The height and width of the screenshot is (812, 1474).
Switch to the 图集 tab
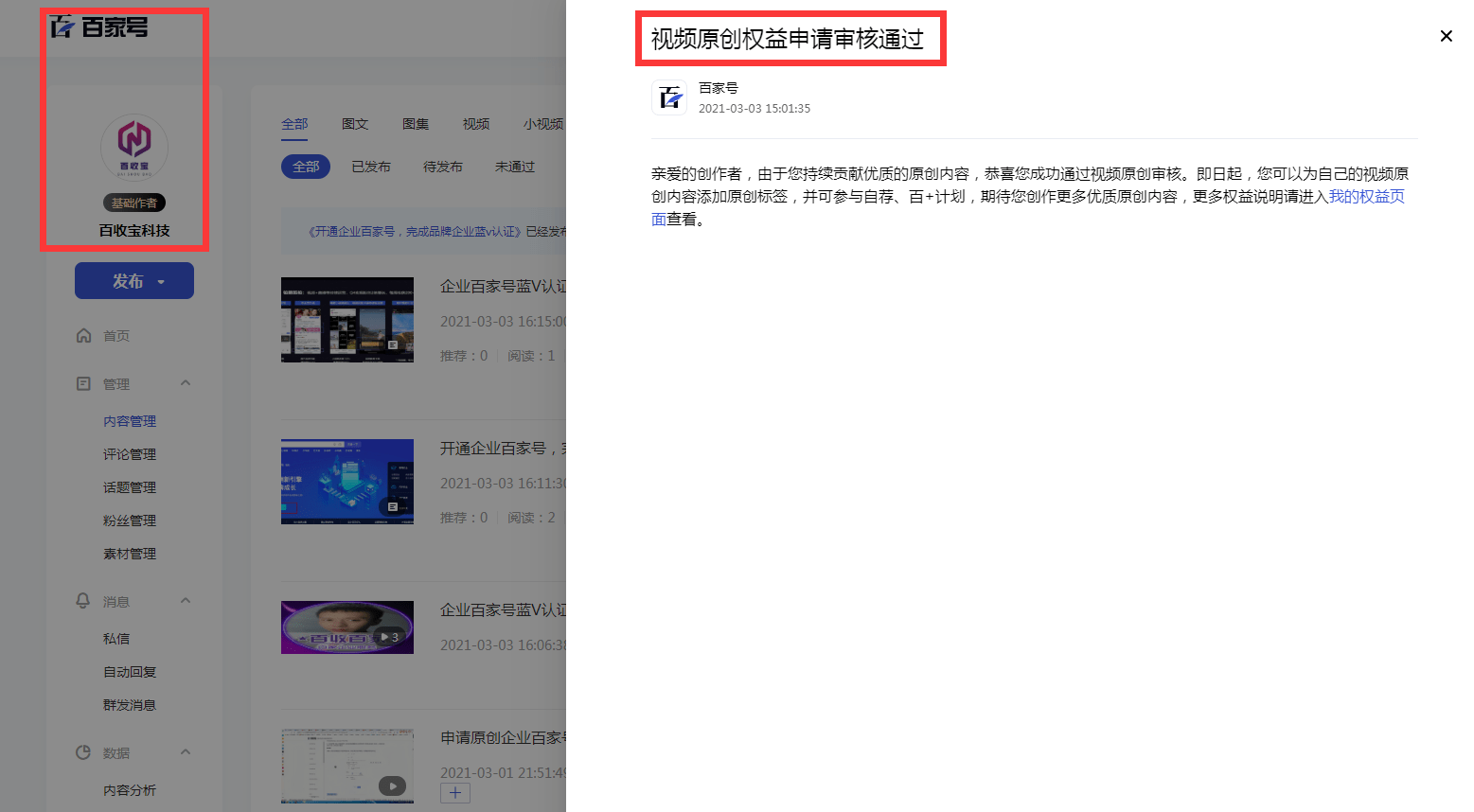(x=416, y=124)
